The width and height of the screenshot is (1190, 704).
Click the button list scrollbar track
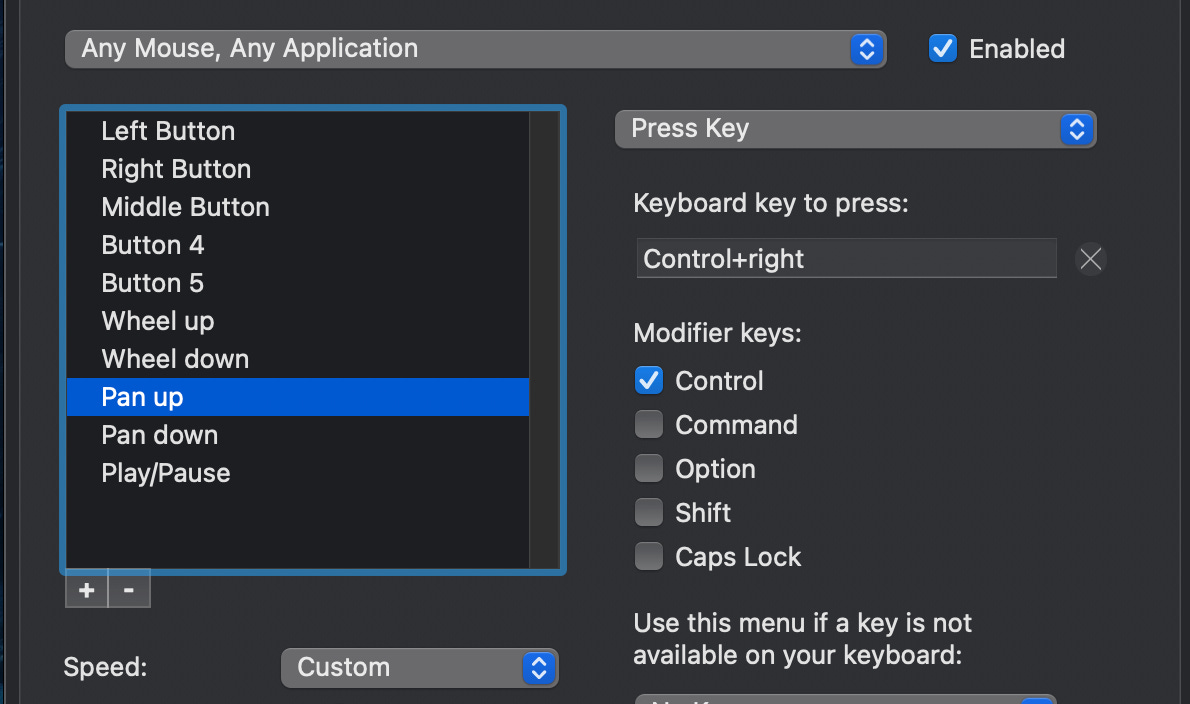[x=544, y=340]
